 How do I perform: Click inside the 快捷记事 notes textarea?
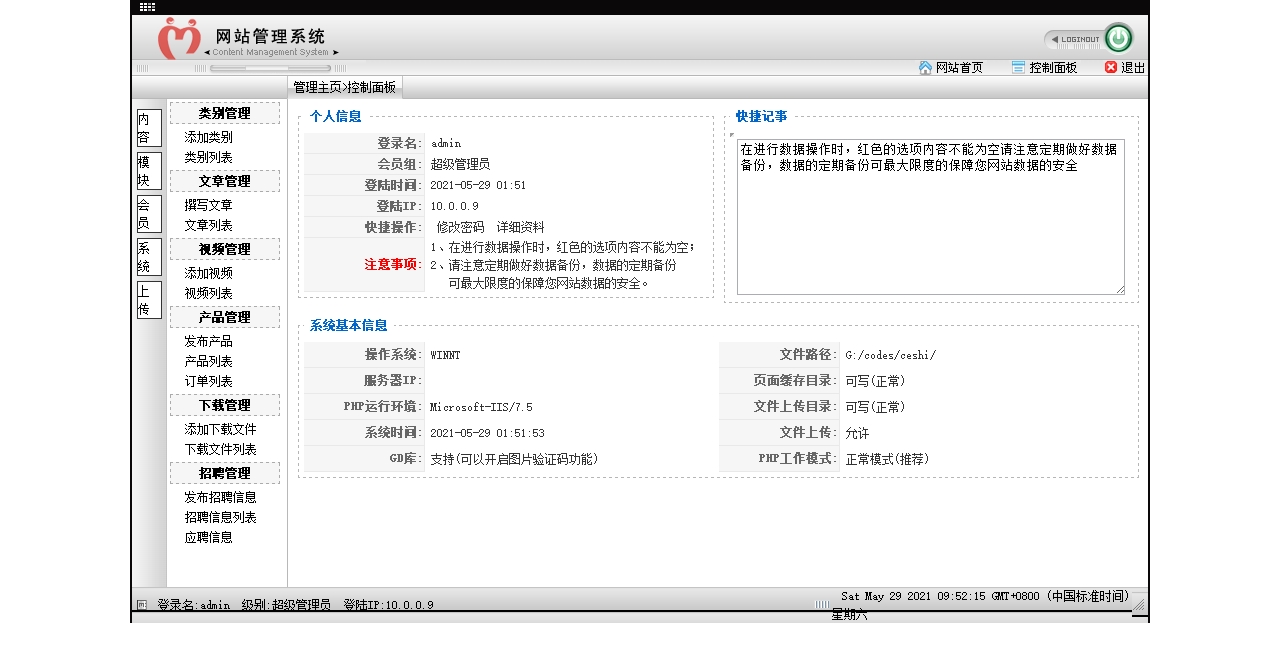point(931,217)
